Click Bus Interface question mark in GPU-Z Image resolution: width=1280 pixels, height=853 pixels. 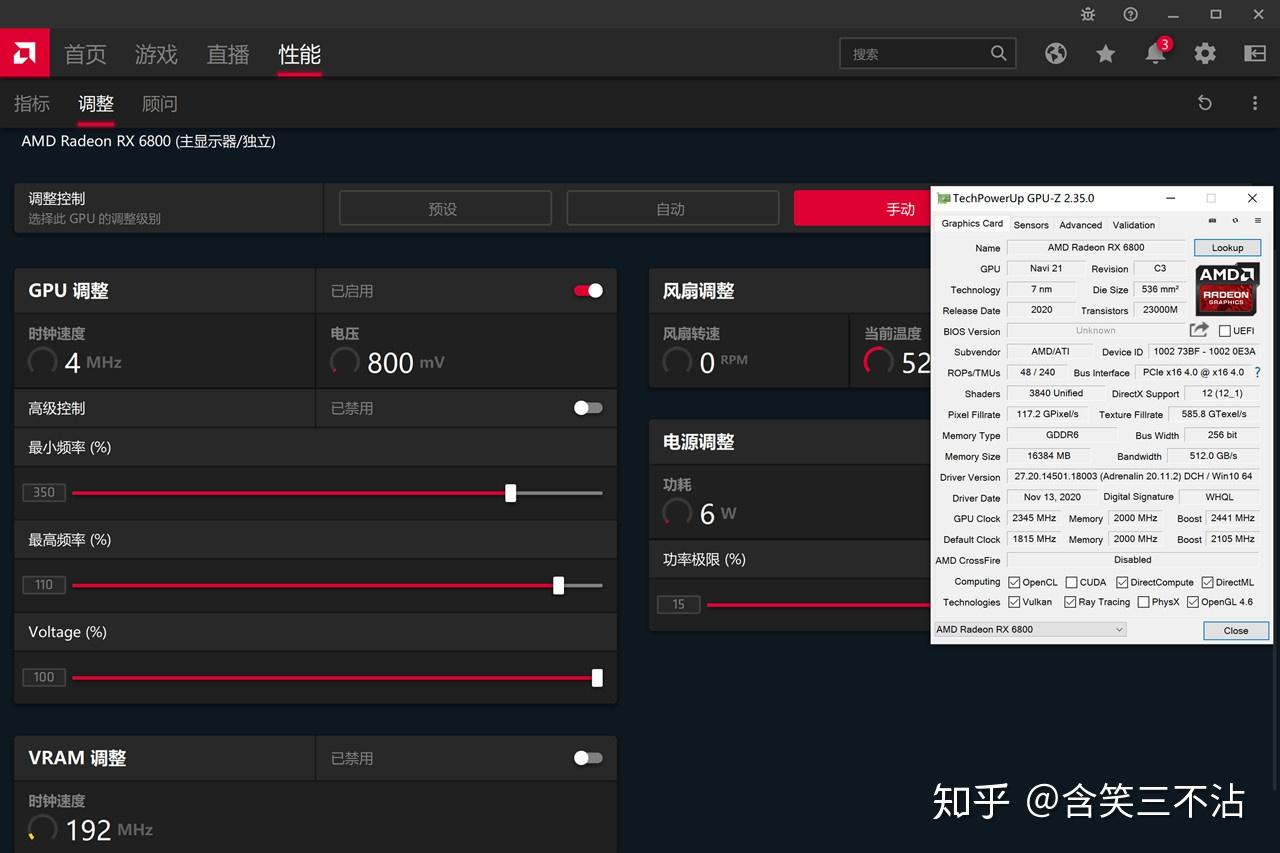[x=1257, y=372]
